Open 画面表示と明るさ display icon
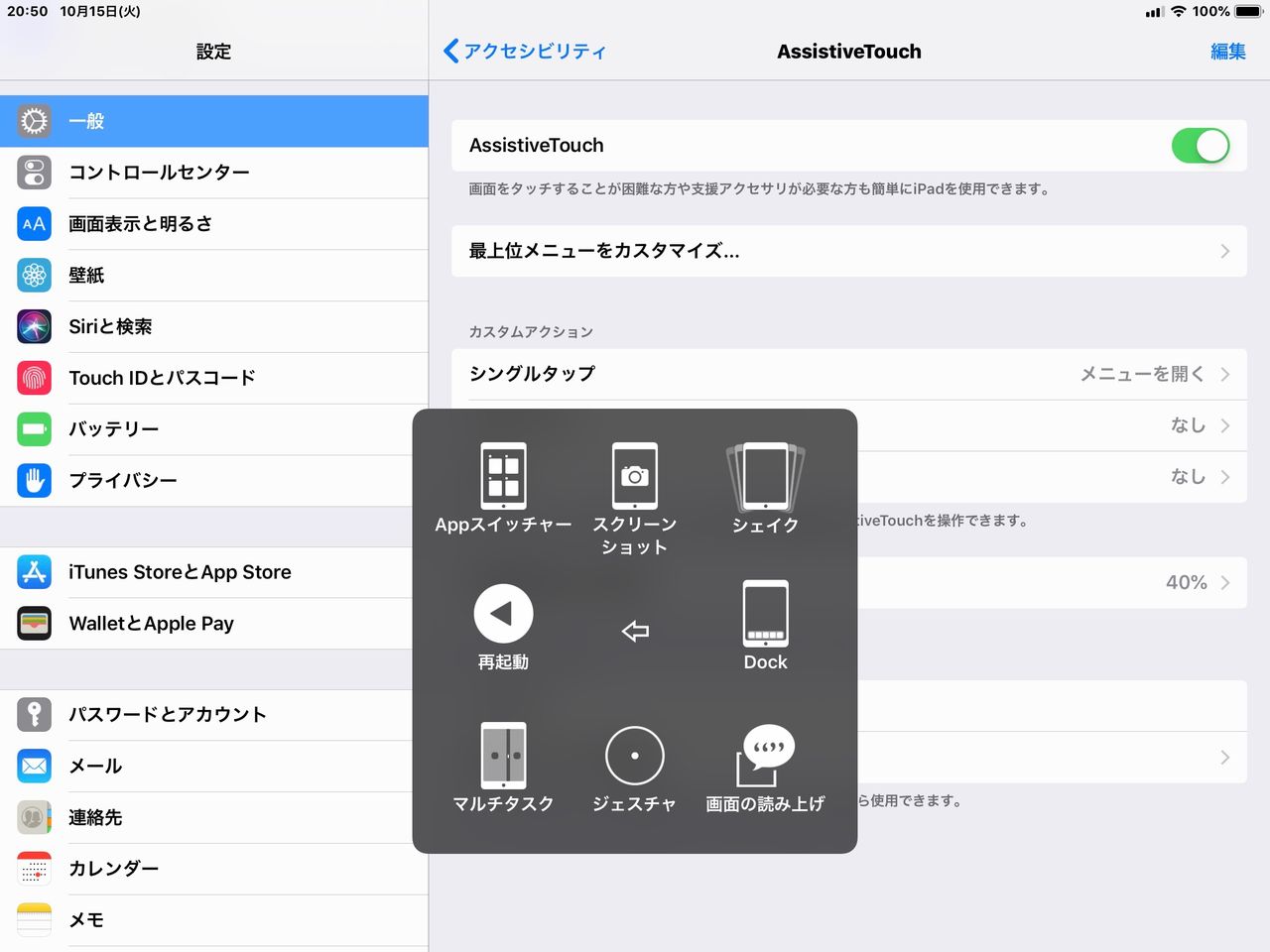The image size is (1270, 952). click(x=35, y=224)
